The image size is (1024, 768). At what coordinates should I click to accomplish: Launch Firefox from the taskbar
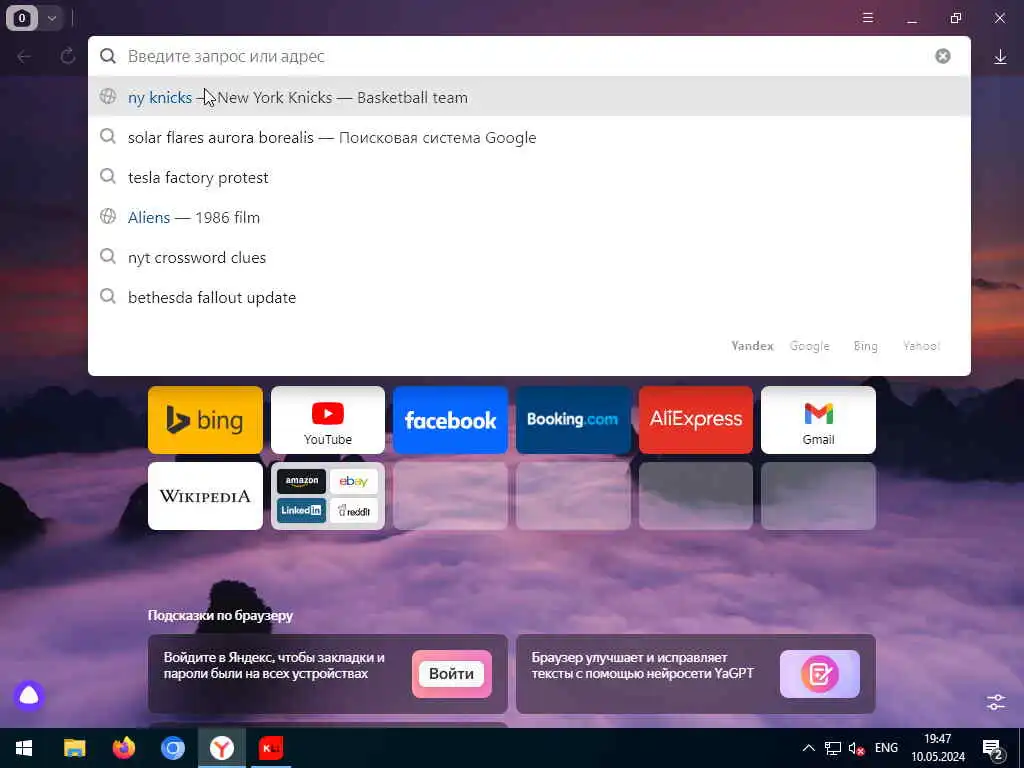click(123, 748)
